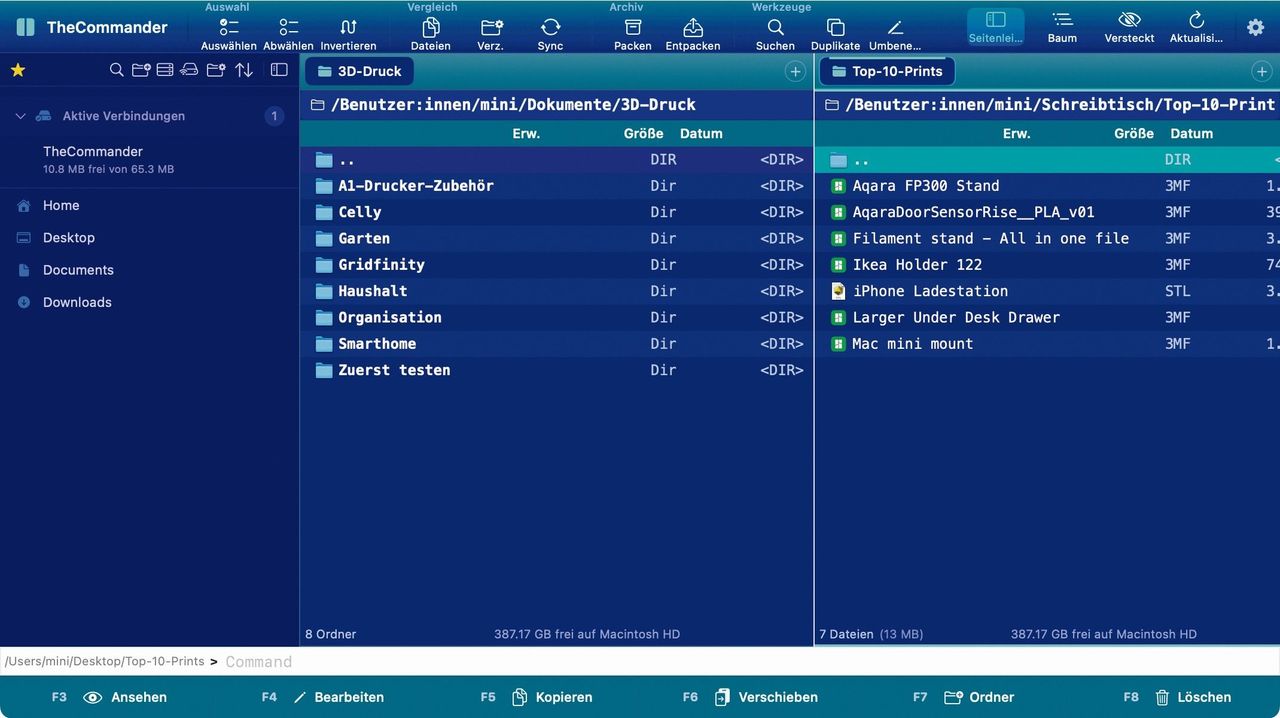Select the Garten folder

556,238
